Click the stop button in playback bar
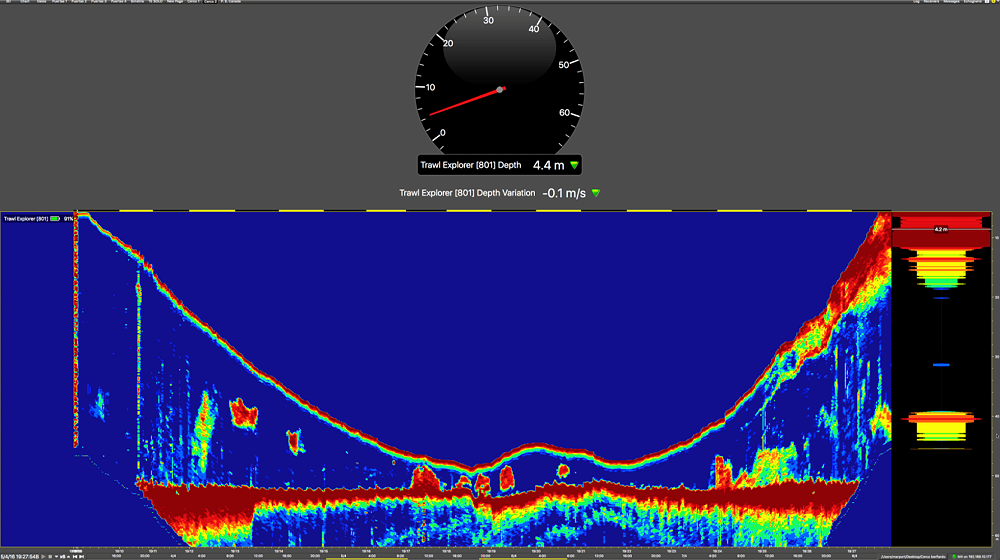Image resolution: width=1000 pixels, height=560 pixels. tap(50, 556)
